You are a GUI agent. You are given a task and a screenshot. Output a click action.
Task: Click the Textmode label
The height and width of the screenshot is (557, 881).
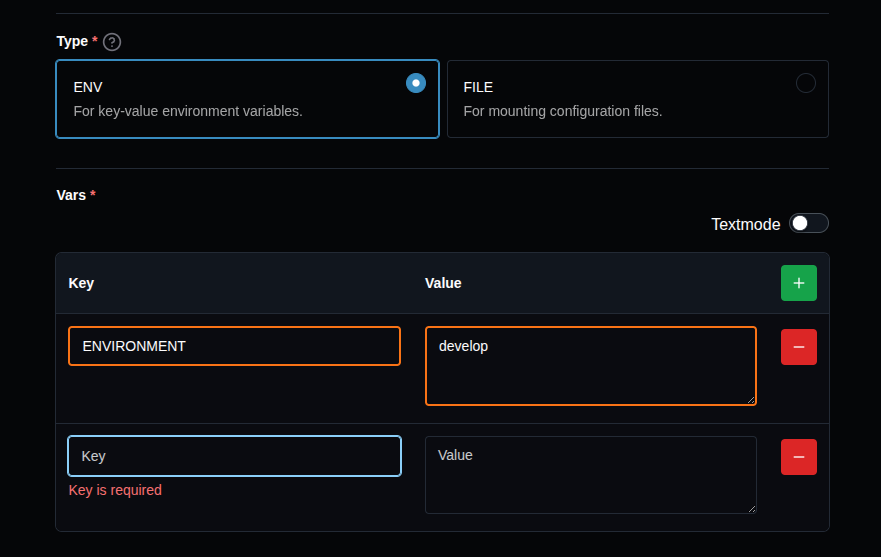745,224
